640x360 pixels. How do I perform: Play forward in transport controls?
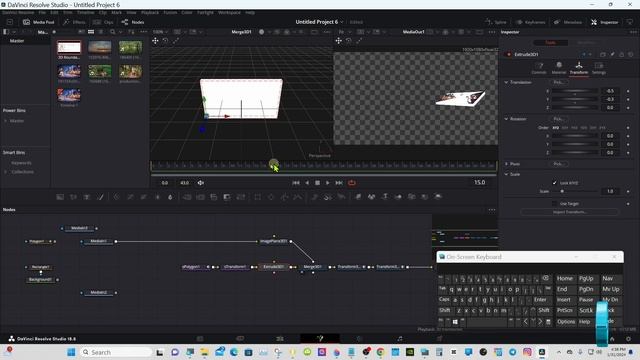327,183
